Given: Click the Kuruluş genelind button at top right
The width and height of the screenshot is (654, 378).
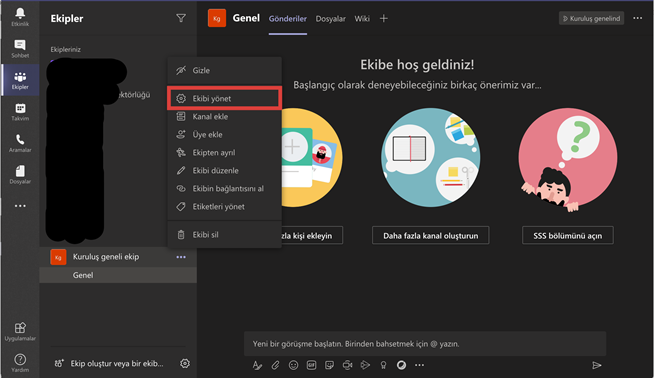Looking at the screenshot, I should coord(591,18).
